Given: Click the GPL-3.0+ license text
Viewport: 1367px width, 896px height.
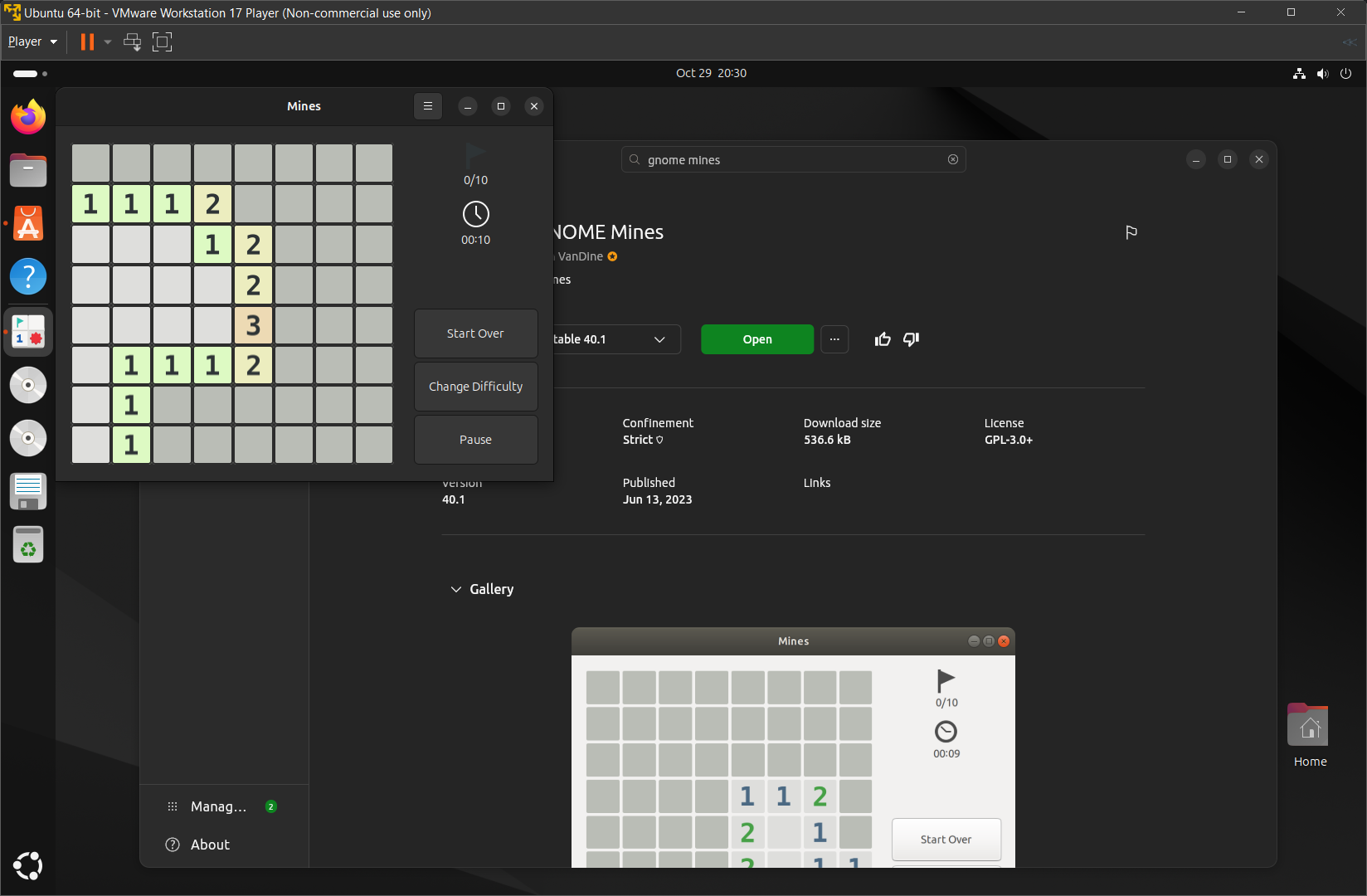Looking at the screenshot, I should tap(1009, 440).
